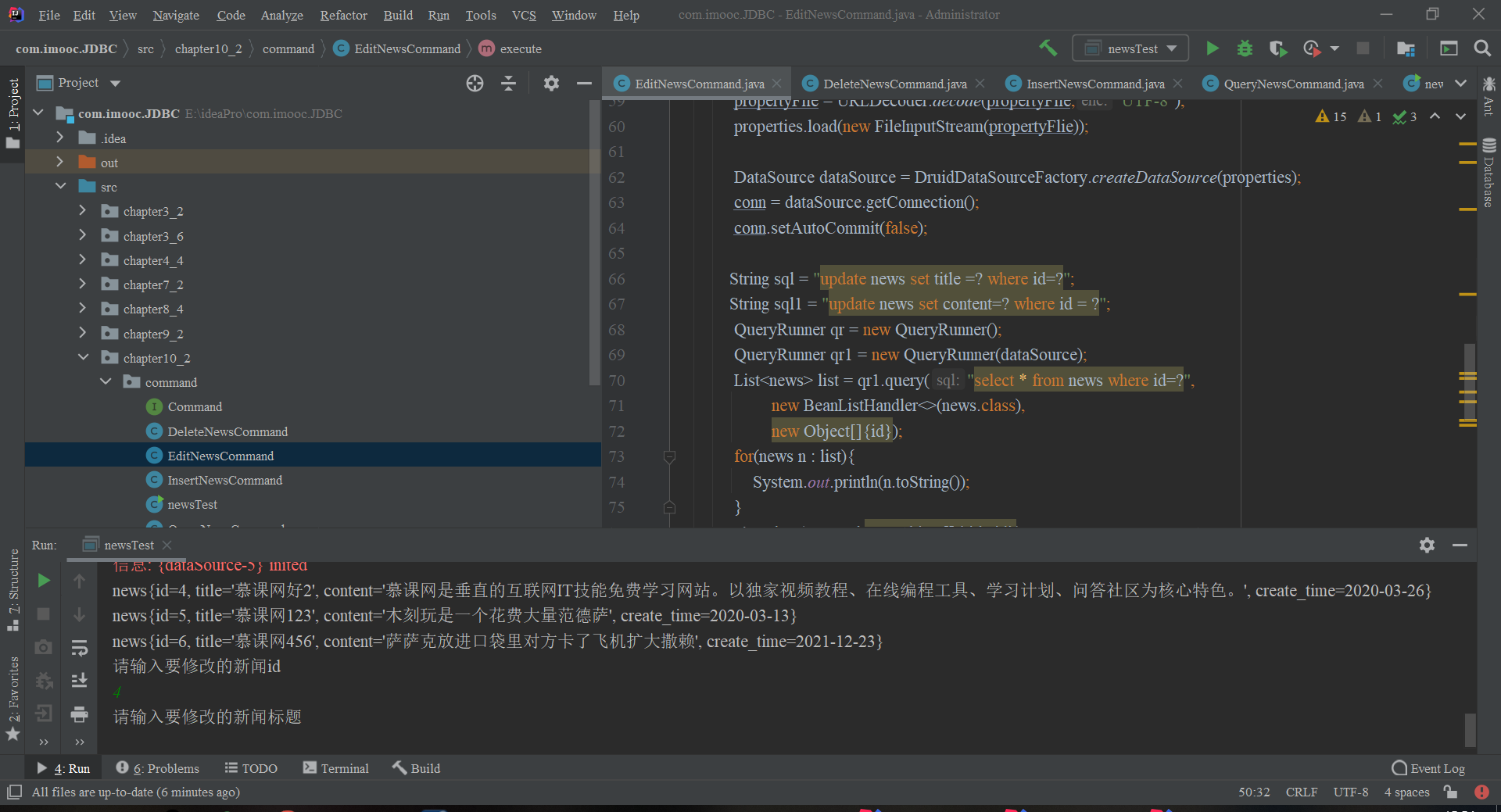
Task: Click the Profiler run icon
Action: click(1313, 48)
